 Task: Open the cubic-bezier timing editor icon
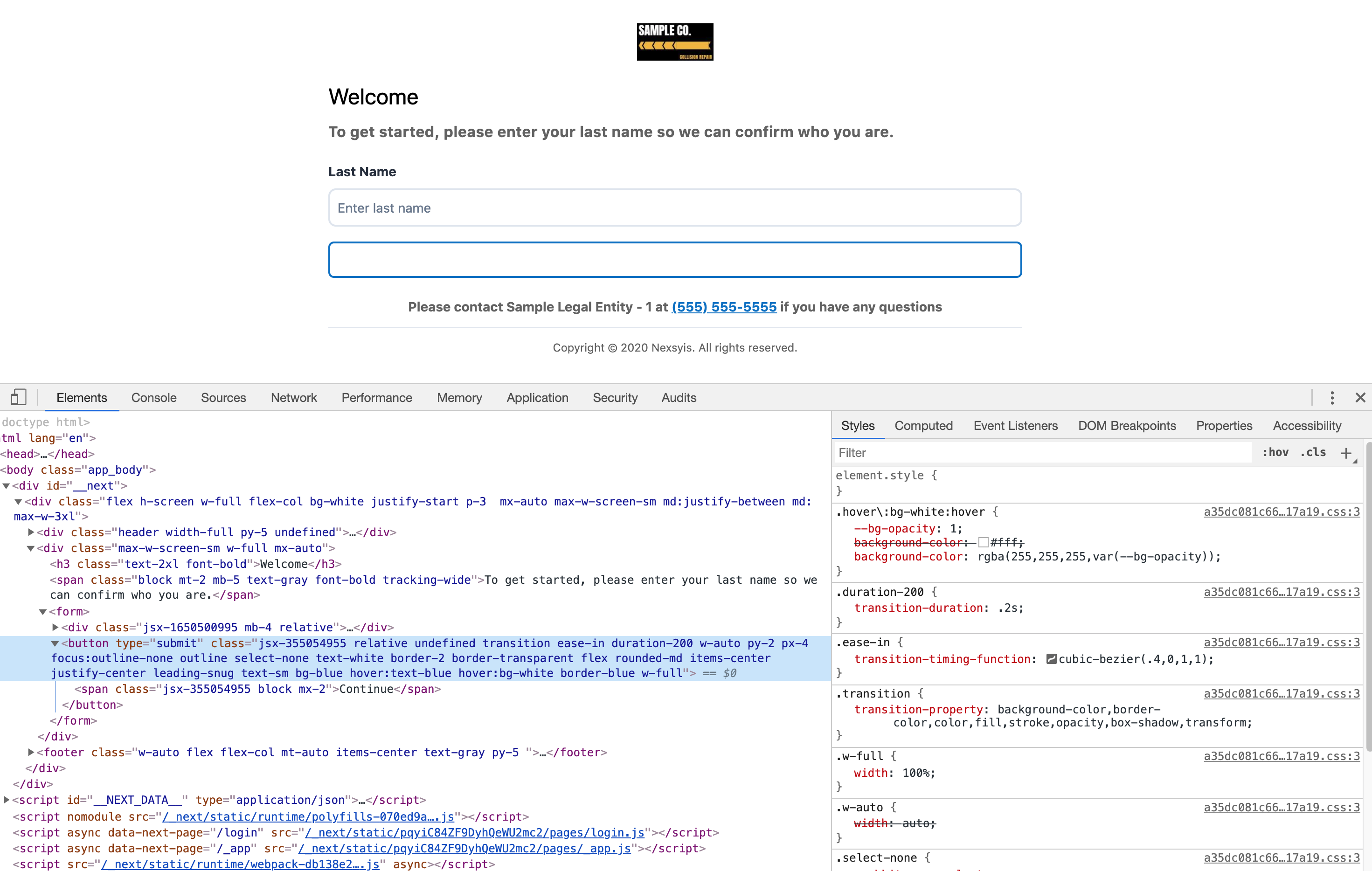pyautogui.click(x=1051, y=659)
